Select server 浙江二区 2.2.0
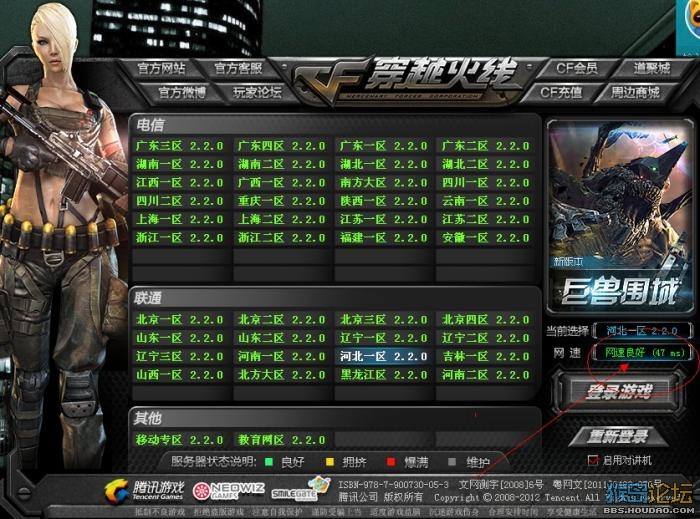The width and height of the screenshot is (700, 519). click(x=282, y=238)
